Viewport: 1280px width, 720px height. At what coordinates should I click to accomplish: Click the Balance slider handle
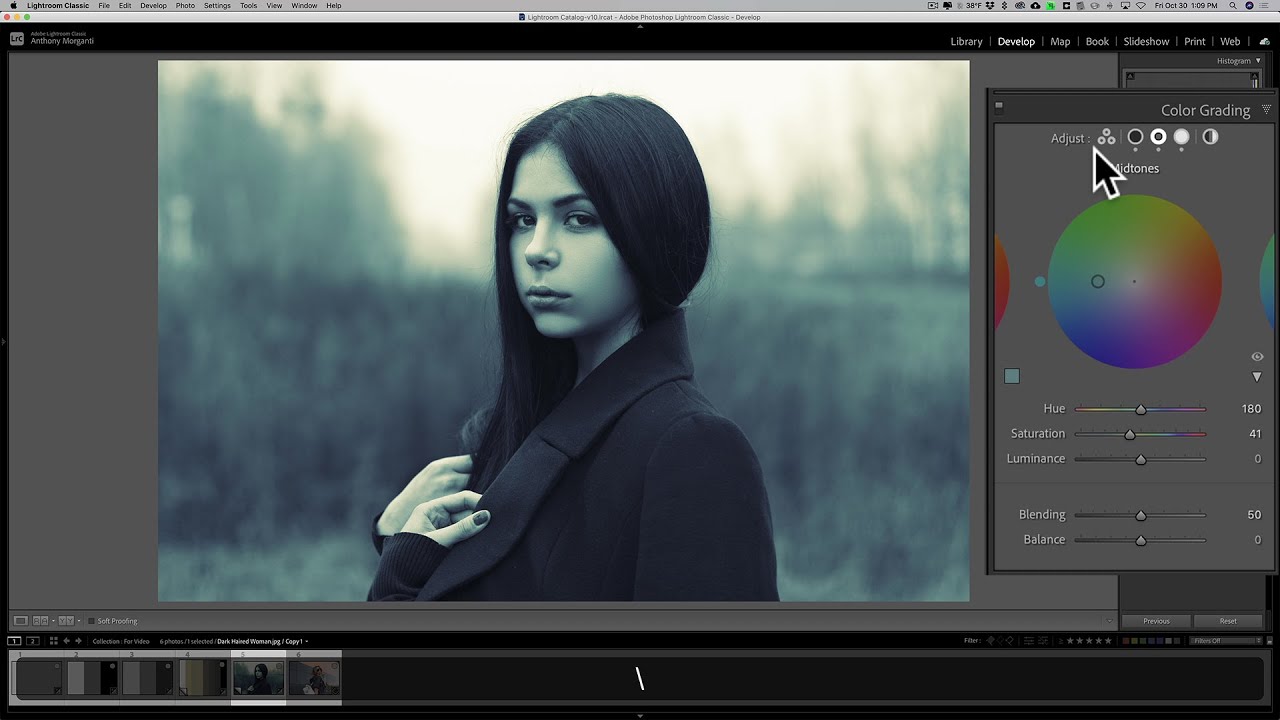tap(1140, 540)
